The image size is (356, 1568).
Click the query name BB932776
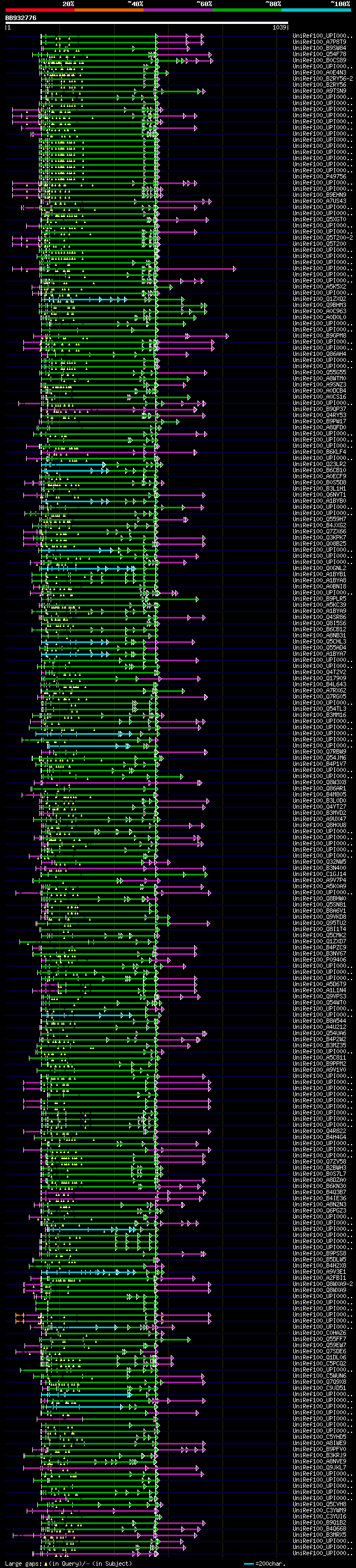pos(21,18)
